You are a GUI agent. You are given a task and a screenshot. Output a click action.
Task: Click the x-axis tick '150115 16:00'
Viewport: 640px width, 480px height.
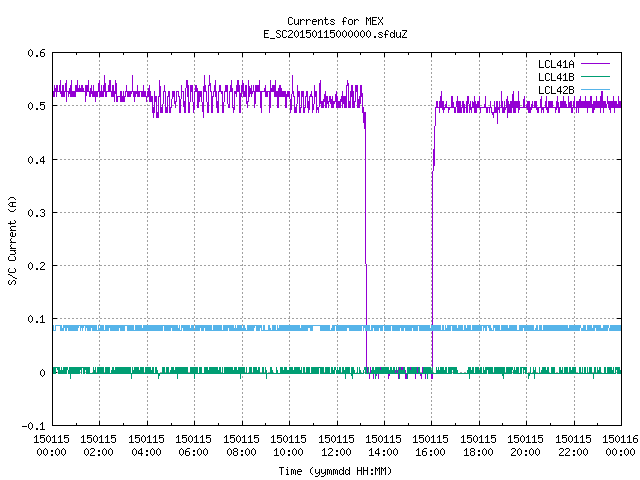click(430, 445)
